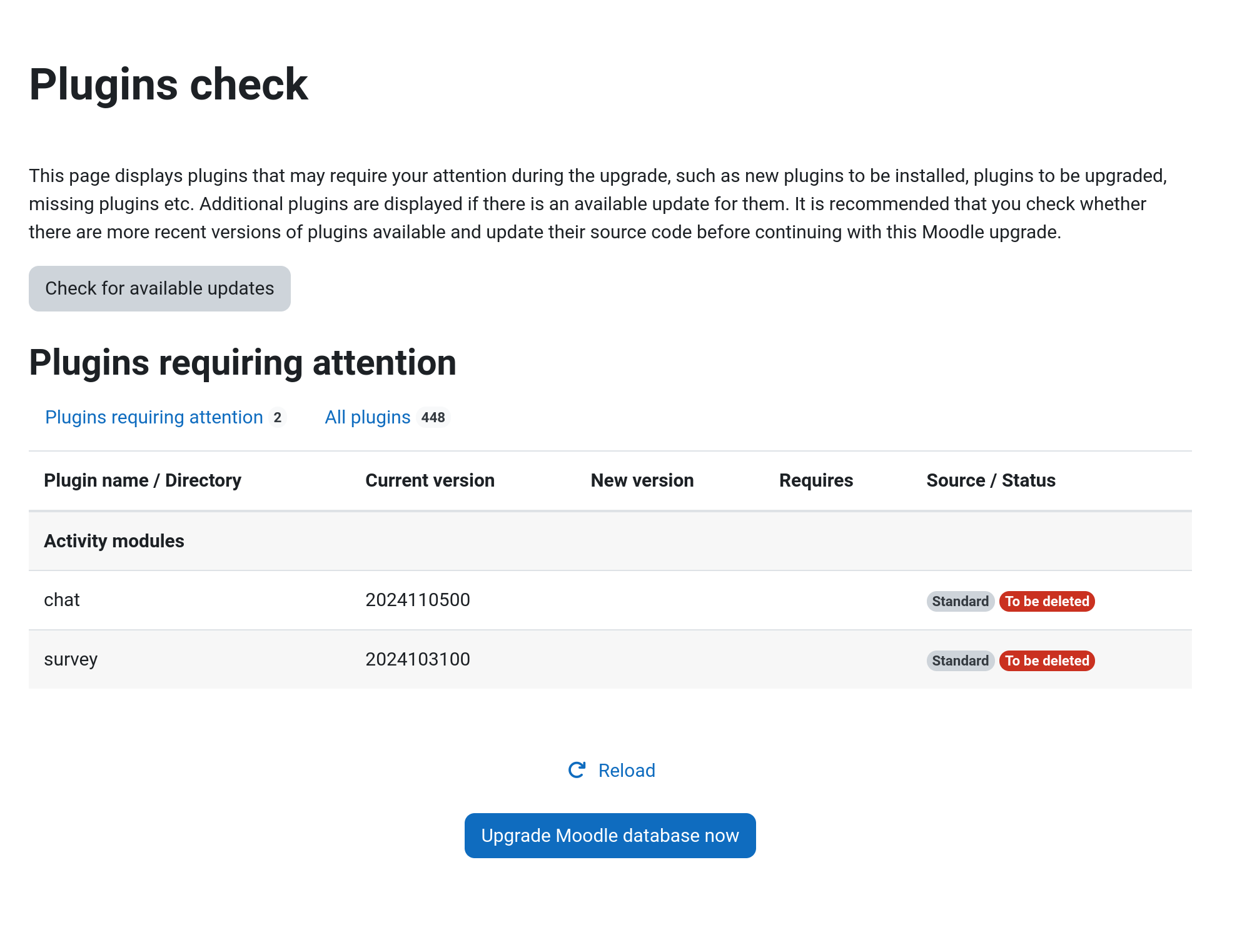Click Requires column header
The image size is (1237, 952).
(816, 480)
